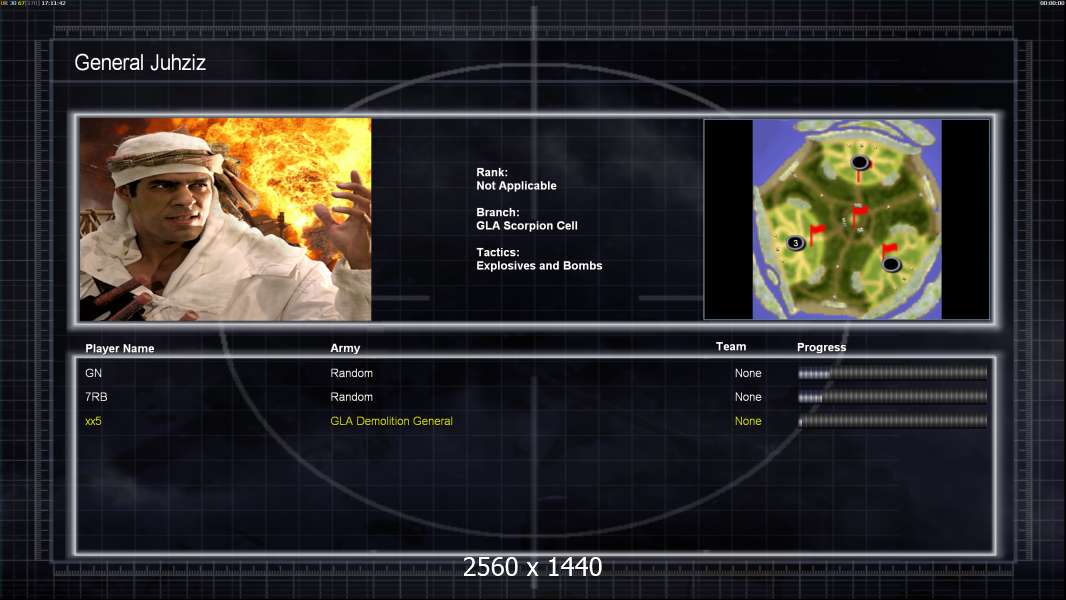Click the xx5 loading progress bar
Image resolution: width=1066 pixels, height=600 pixels.
pyautogui.click(x=893, y=421)
